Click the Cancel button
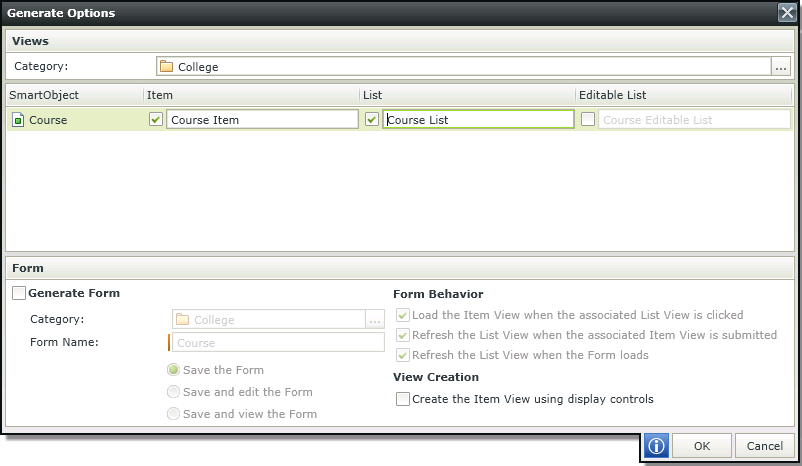802x466 pixels. coord(765,446)
